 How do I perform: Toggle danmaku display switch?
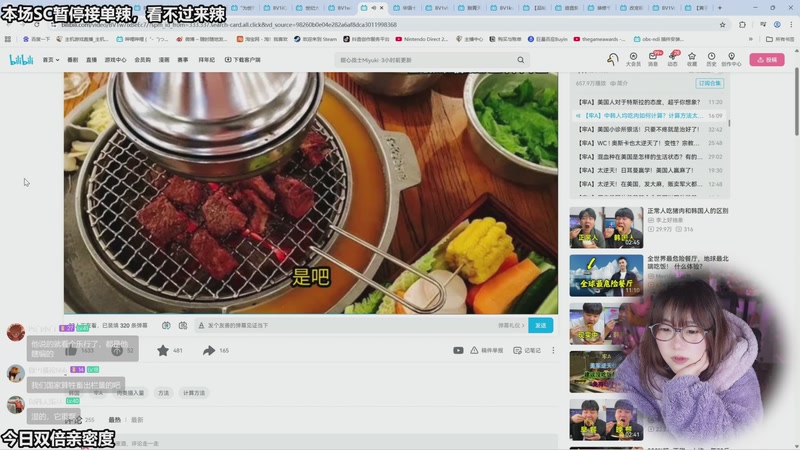(166, 326)
